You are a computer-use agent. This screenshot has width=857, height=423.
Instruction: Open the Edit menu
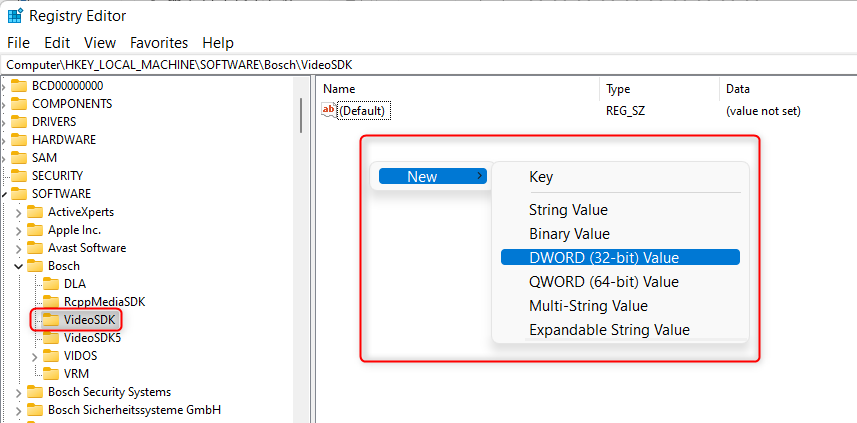(x=57, y=43)
